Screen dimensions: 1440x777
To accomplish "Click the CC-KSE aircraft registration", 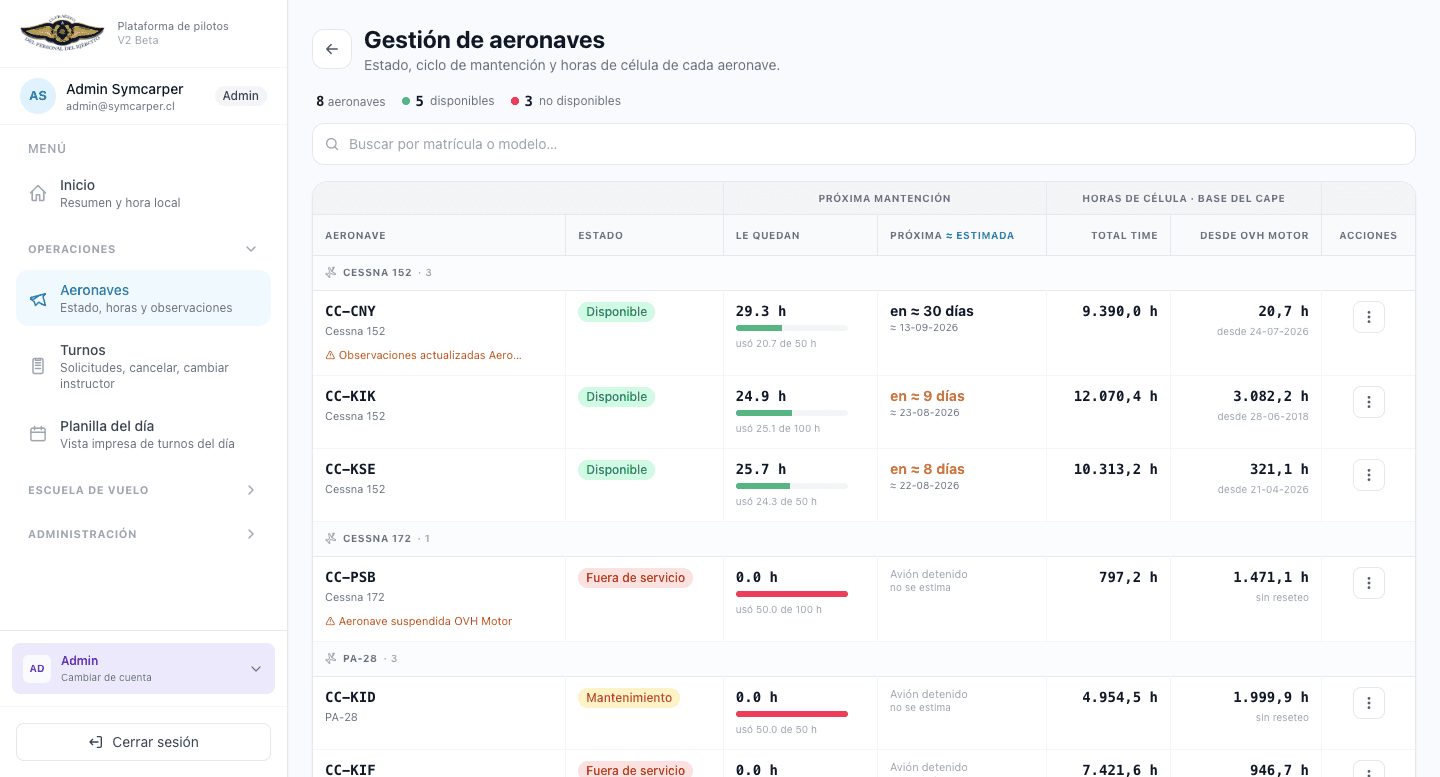I will (x=350, y=469).
